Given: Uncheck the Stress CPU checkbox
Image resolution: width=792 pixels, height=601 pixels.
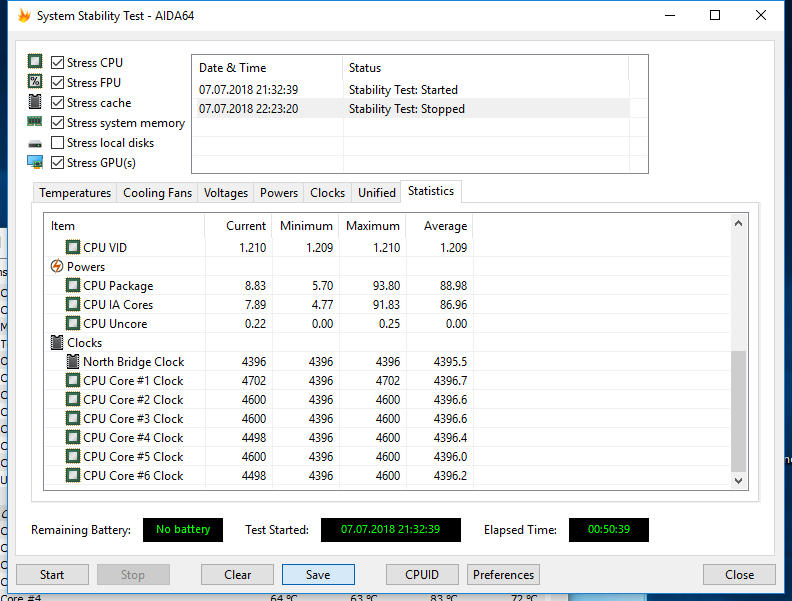Looking at the screenshot, I should (58, 63).
